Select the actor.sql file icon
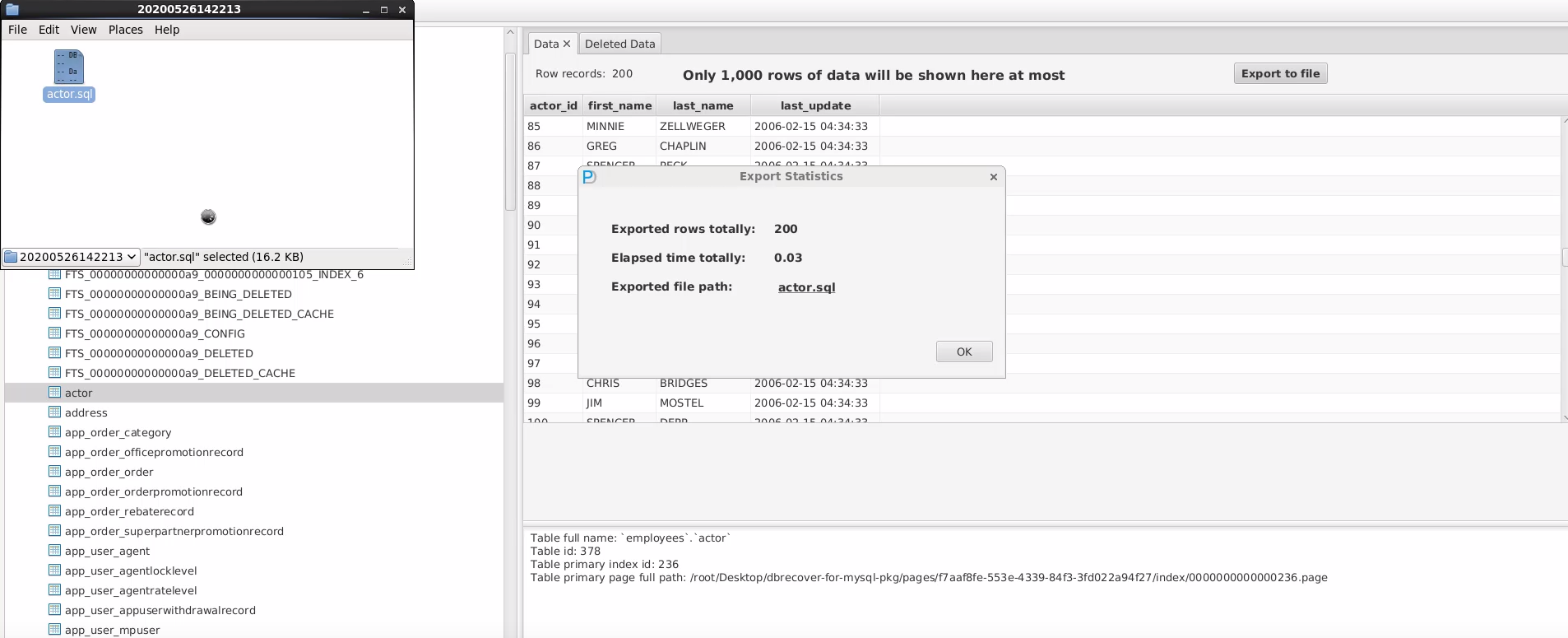Screen dimensions: 1568x638 point(69,68)
